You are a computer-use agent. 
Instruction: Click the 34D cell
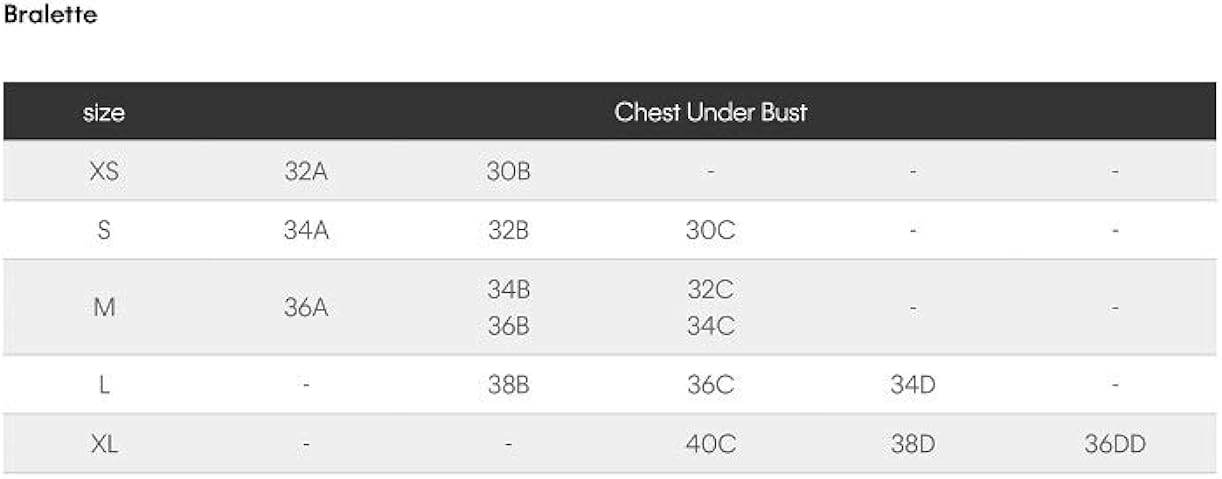click(x=912, y=385)
